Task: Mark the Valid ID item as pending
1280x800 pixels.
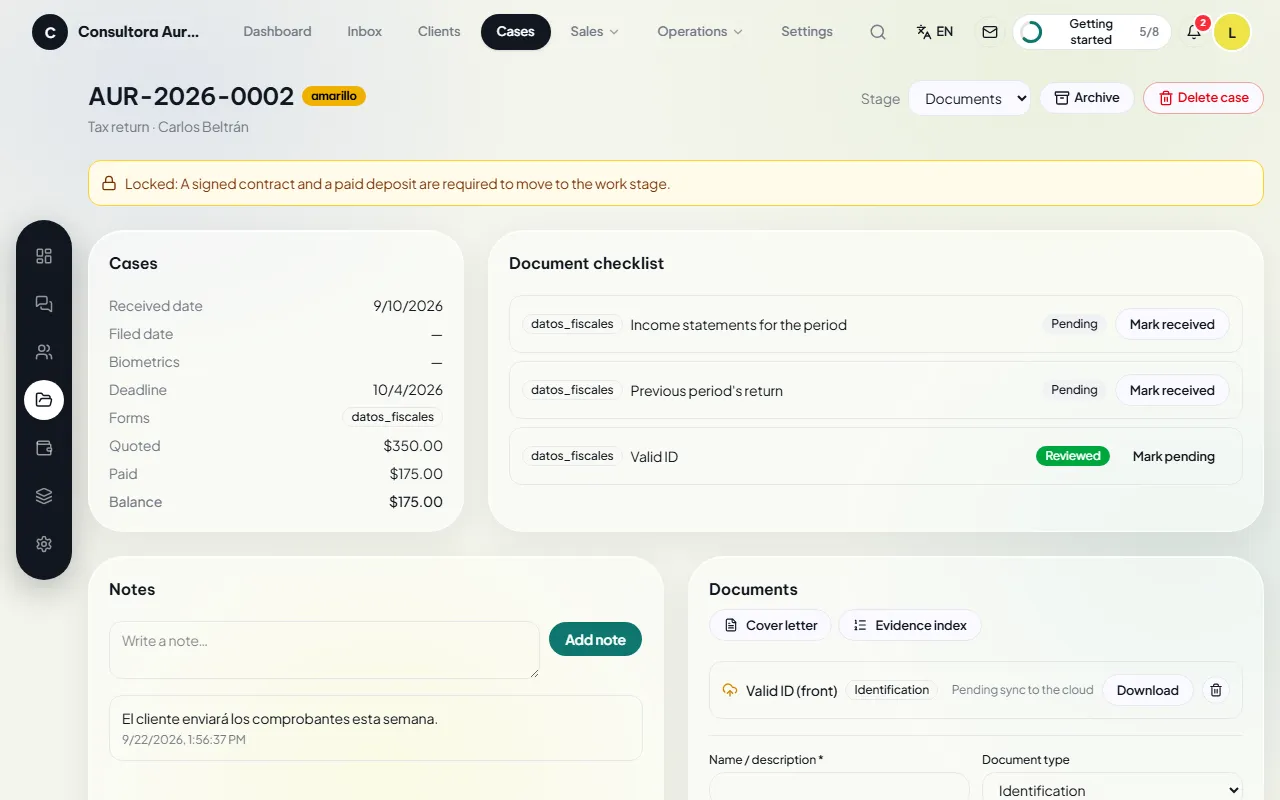Action: (1174, 456)
